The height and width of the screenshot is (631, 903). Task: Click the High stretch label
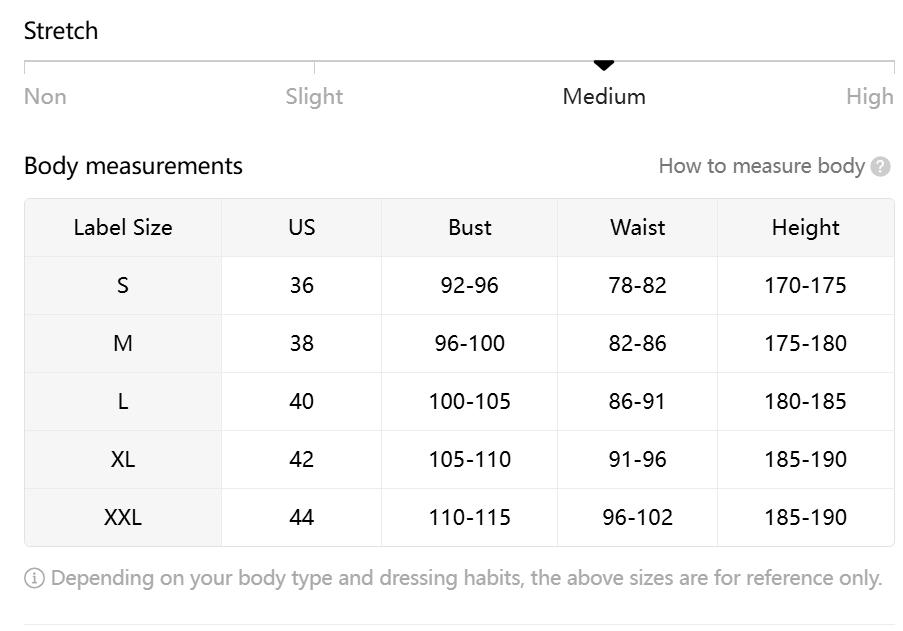(870, 96)
